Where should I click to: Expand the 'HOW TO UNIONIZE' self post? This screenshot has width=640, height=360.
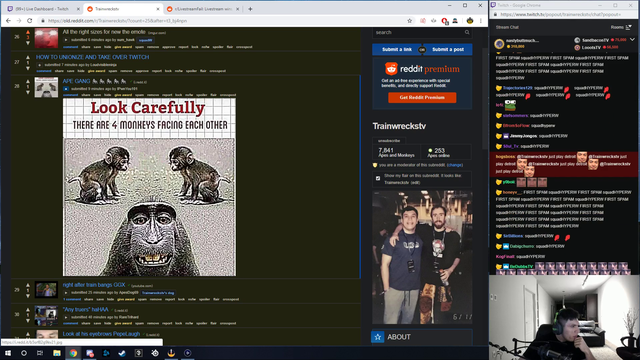[x=40, y=64]
